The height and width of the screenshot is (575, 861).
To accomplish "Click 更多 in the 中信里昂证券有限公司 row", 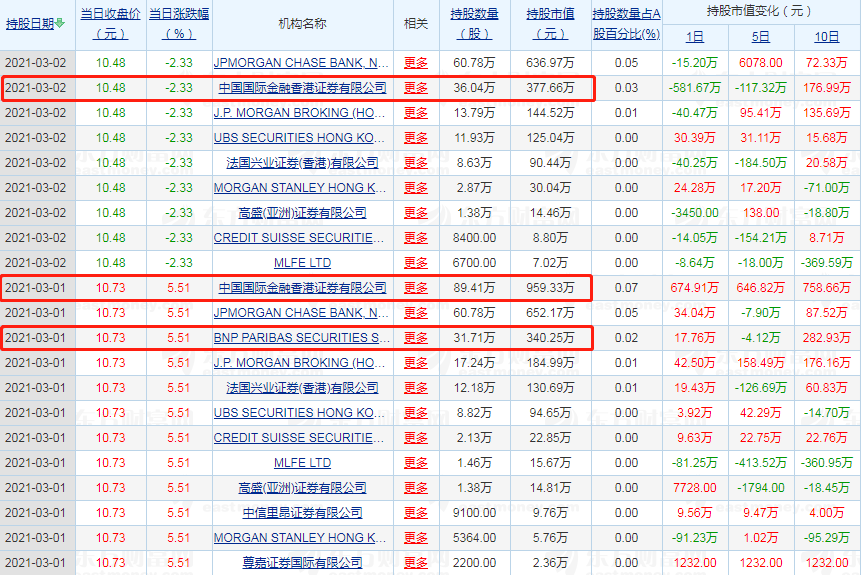I will coord(416,512).
